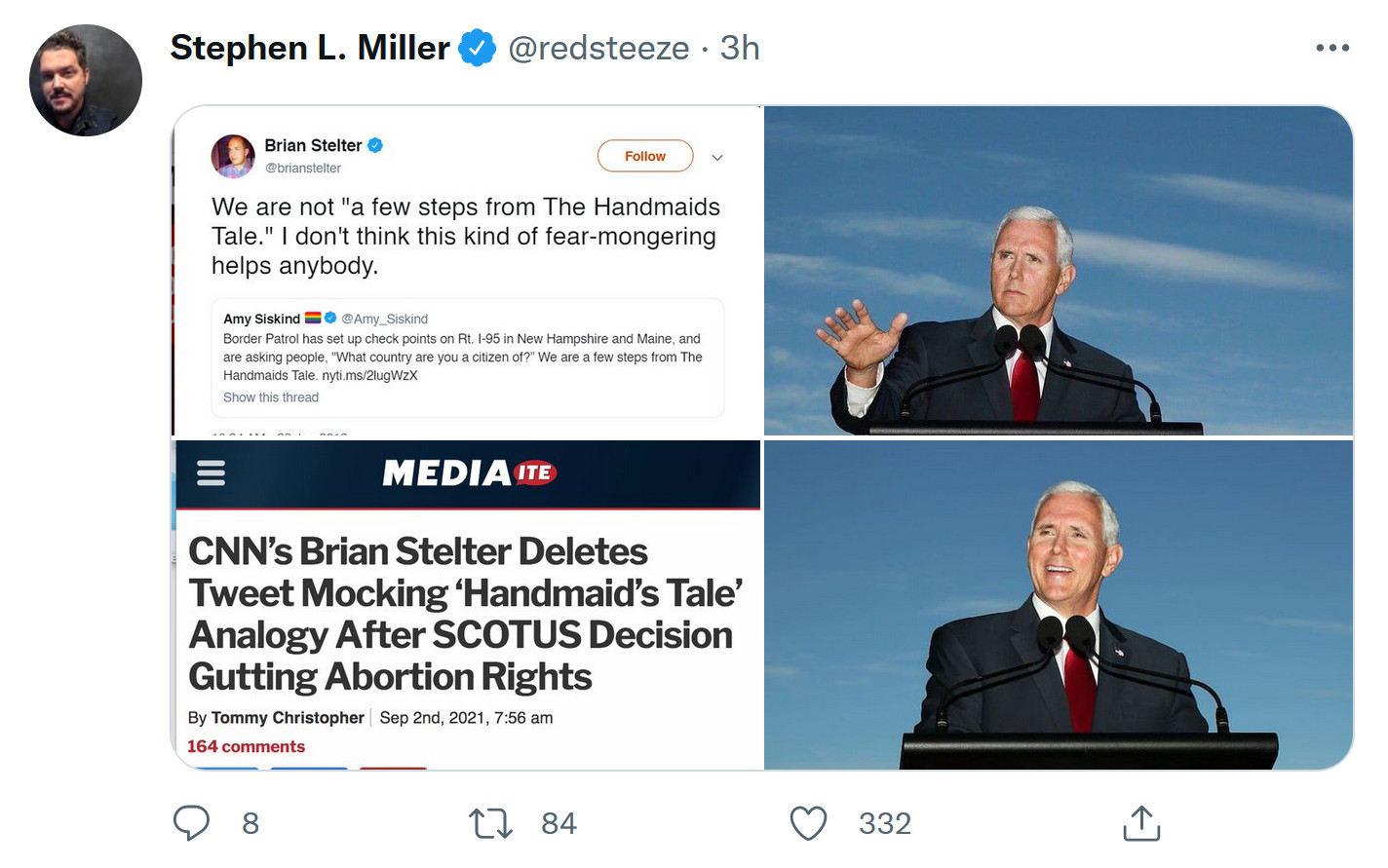Expand the chevron next to the Follow button
Image resolution: width=1388 pixels, height=868 pixels.
(x=717, y=157)
